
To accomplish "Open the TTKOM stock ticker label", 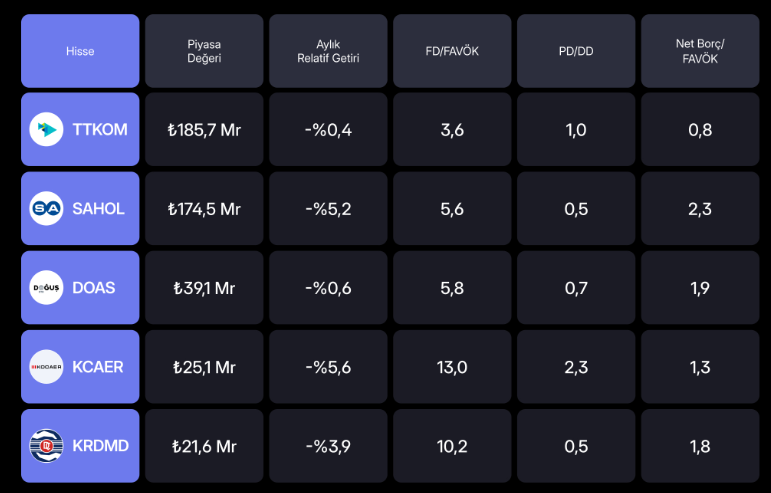I will (100, 129).
